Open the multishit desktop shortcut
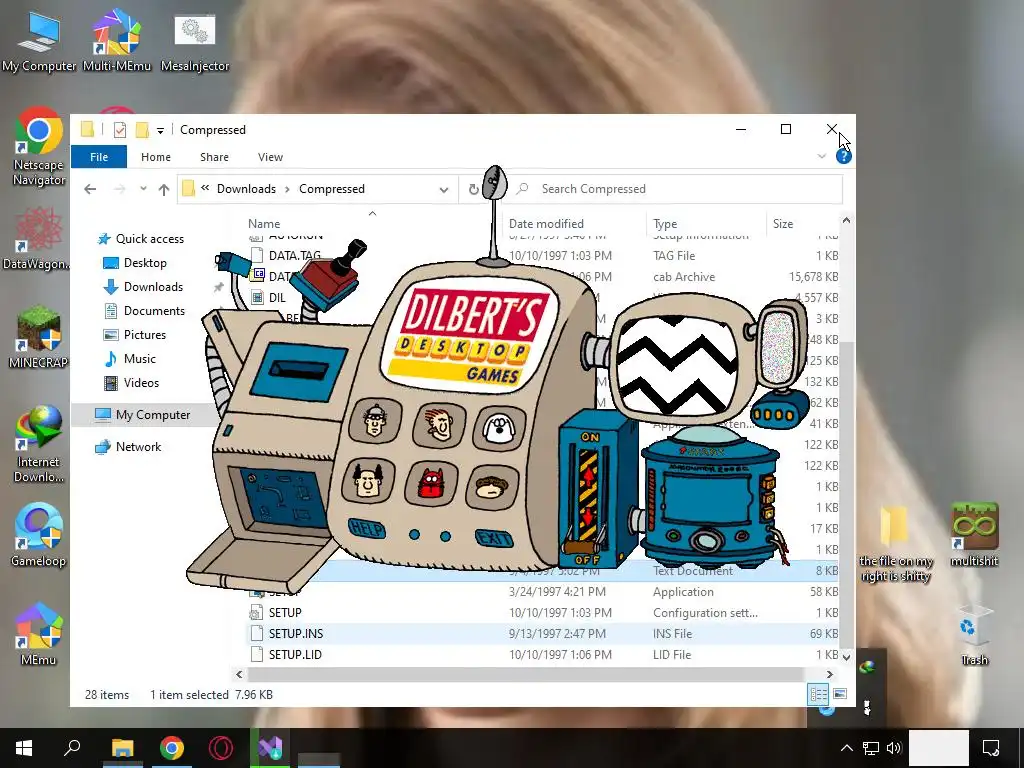 point(974,535)
